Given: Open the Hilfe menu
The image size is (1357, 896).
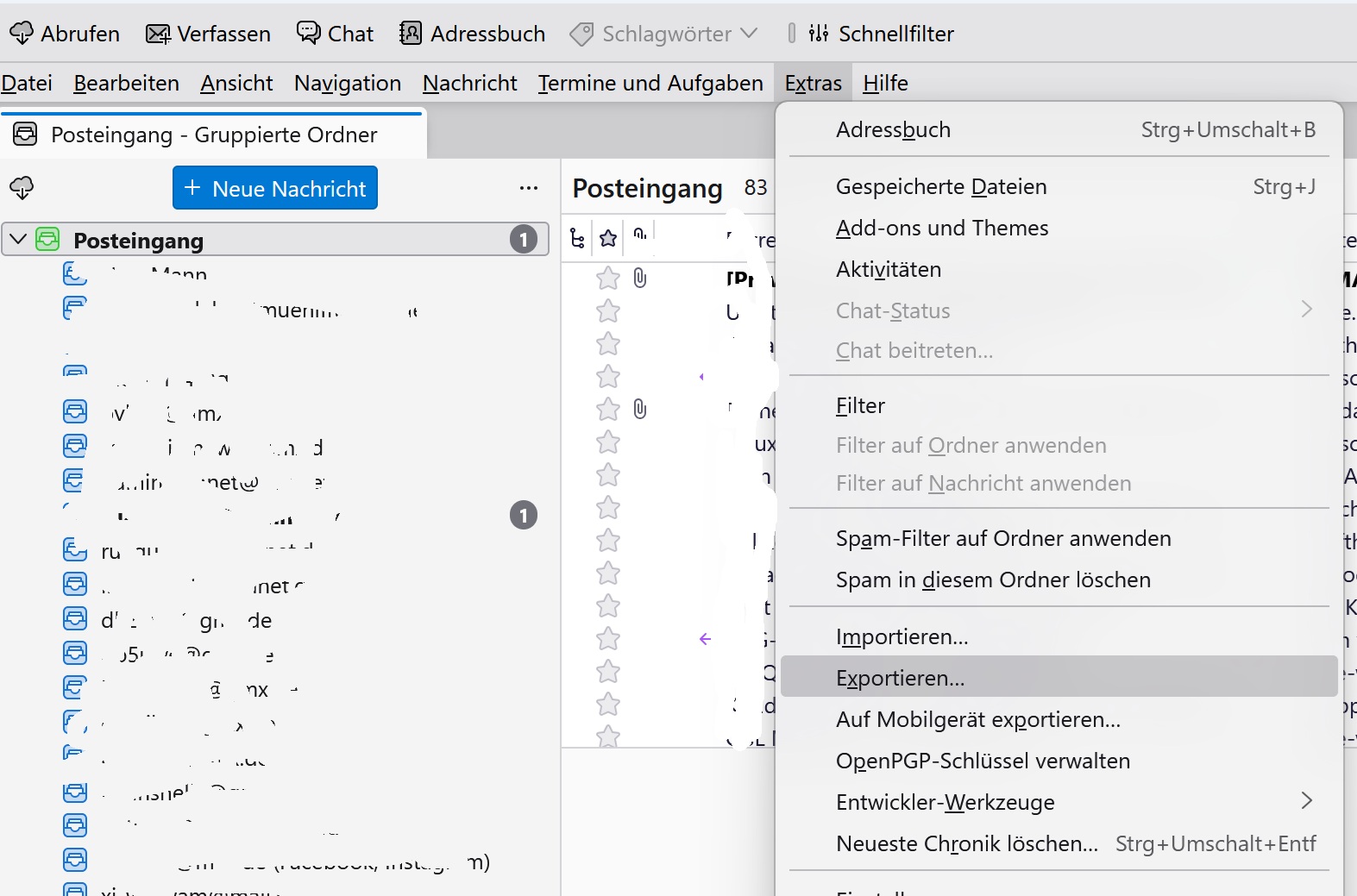Looking at the screenshot, I should click(x=885, y=83).
